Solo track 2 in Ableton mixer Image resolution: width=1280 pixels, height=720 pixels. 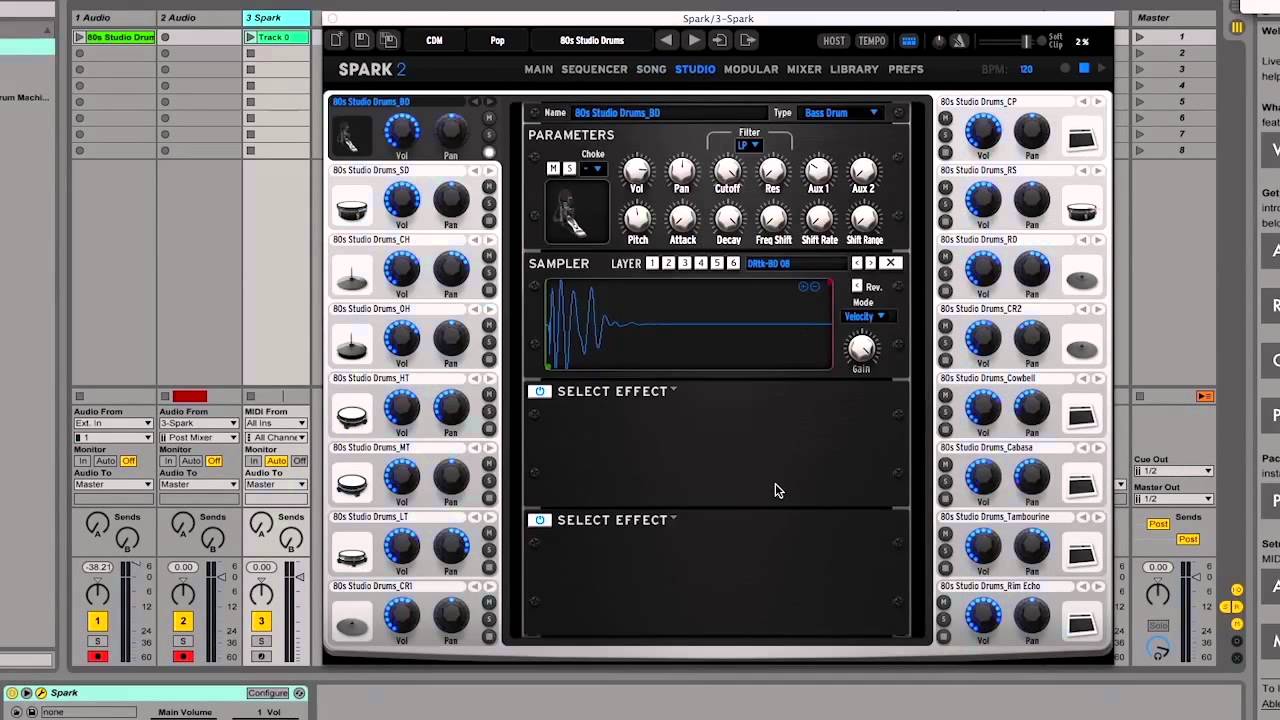pos(182,641)
